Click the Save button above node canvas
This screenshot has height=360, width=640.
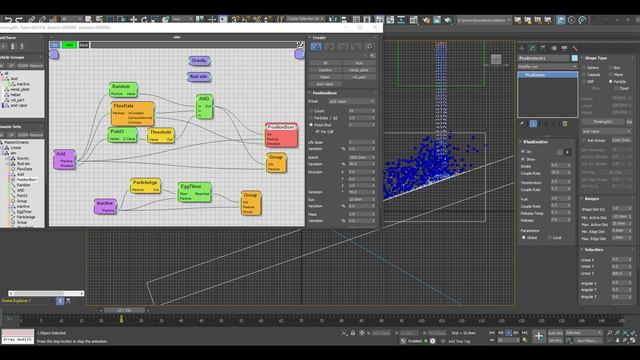click(x=84, y=45)
